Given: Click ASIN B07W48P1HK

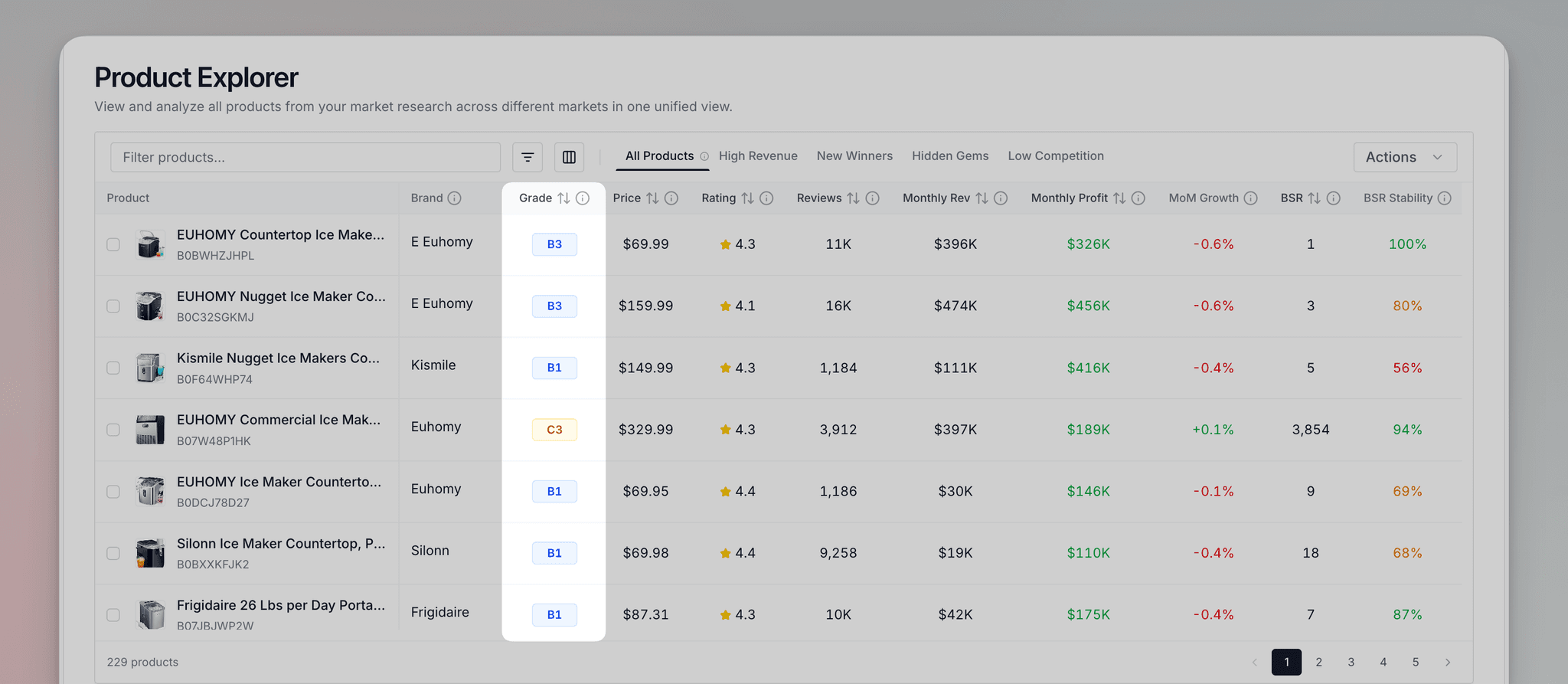Looking at the screenshot, I should (x=214, y=441).
